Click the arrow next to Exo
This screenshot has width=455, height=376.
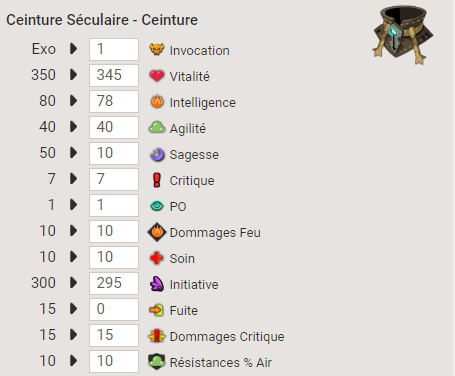coord(74,49)
